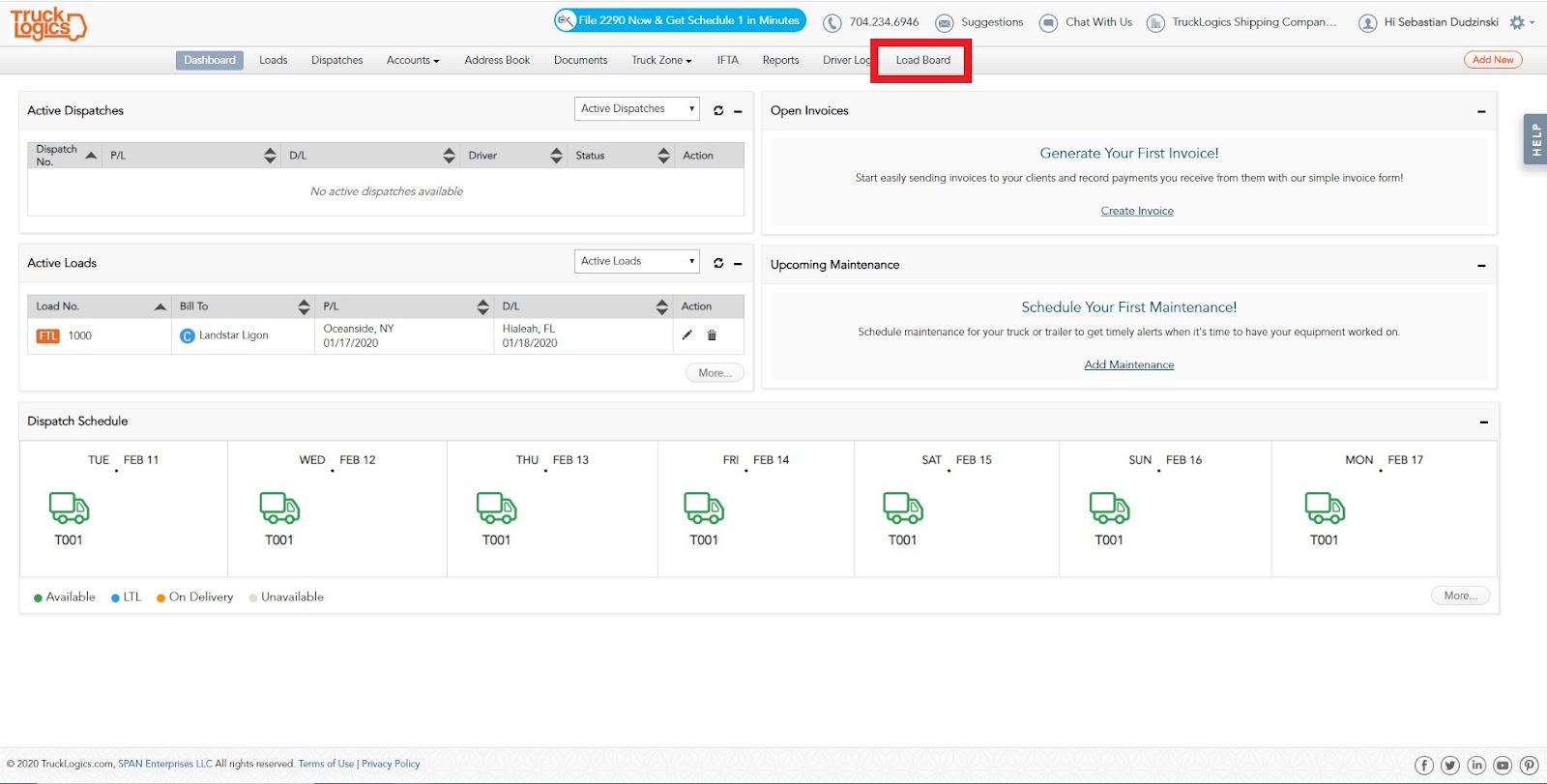
Task: Click the T001 truck icon for Thu Feb 13
Action: pos(497,508)
